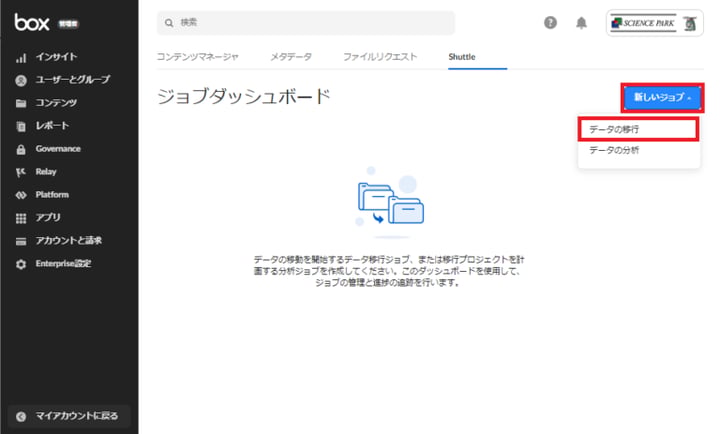Image resolution: width=720 pixels, height=434 pixels.
Task: Open the SCIENCE PARK account menu
Action: [x=655, y=24]
